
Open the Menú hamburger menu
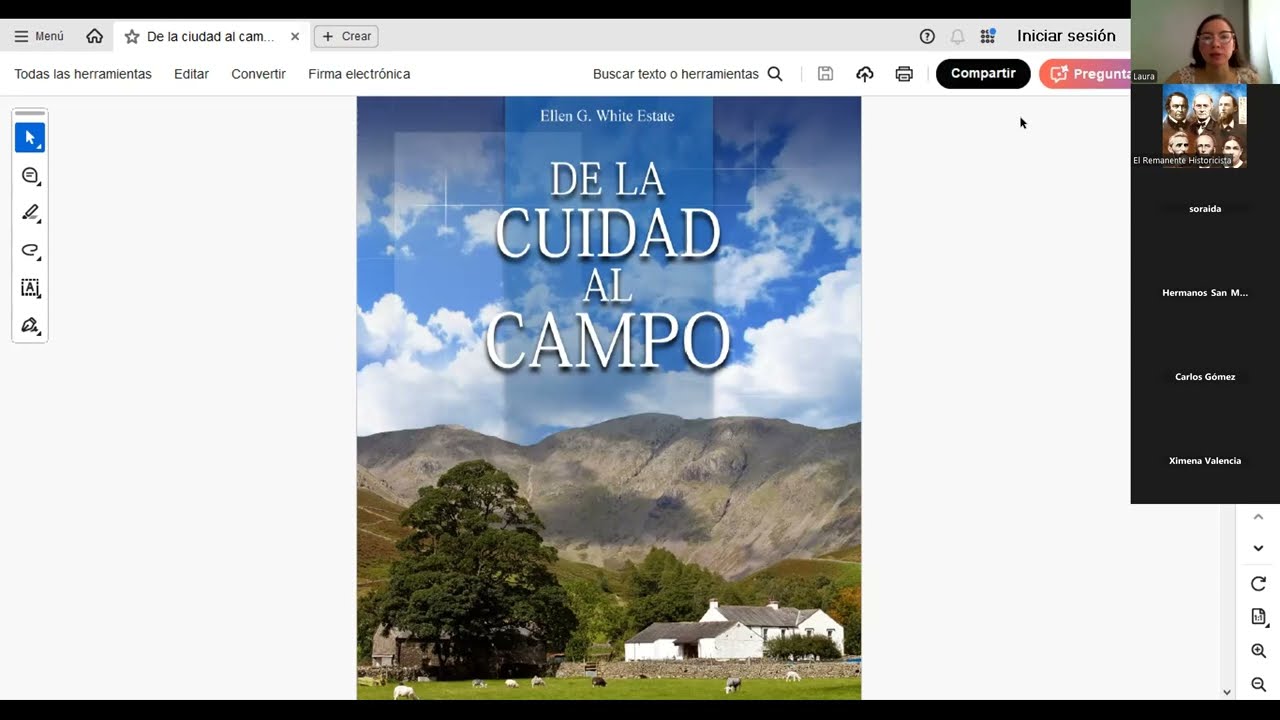39,36
